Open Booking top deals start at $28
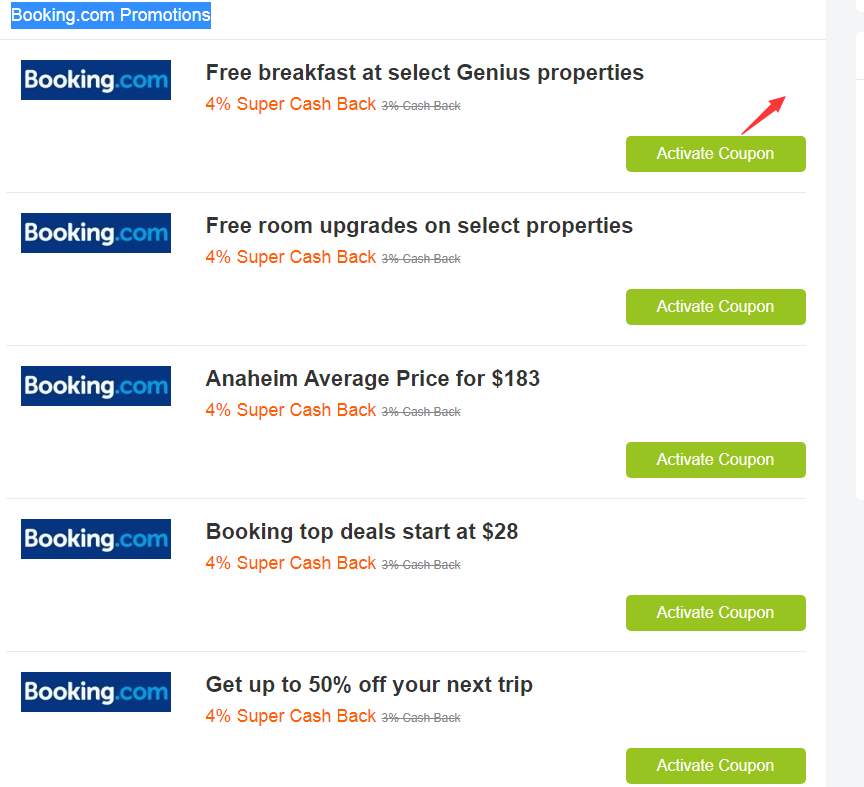 361,531
